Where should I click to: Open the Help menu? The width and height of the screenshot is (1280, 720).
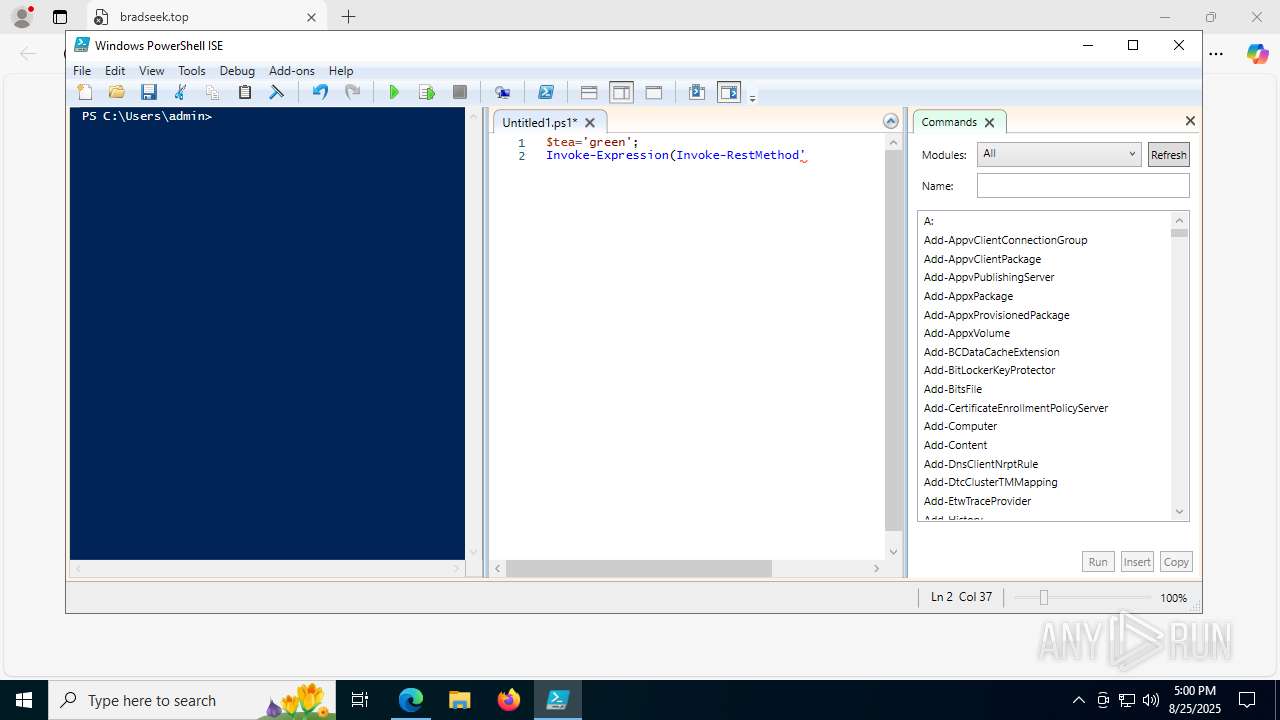tap(341, 71)
